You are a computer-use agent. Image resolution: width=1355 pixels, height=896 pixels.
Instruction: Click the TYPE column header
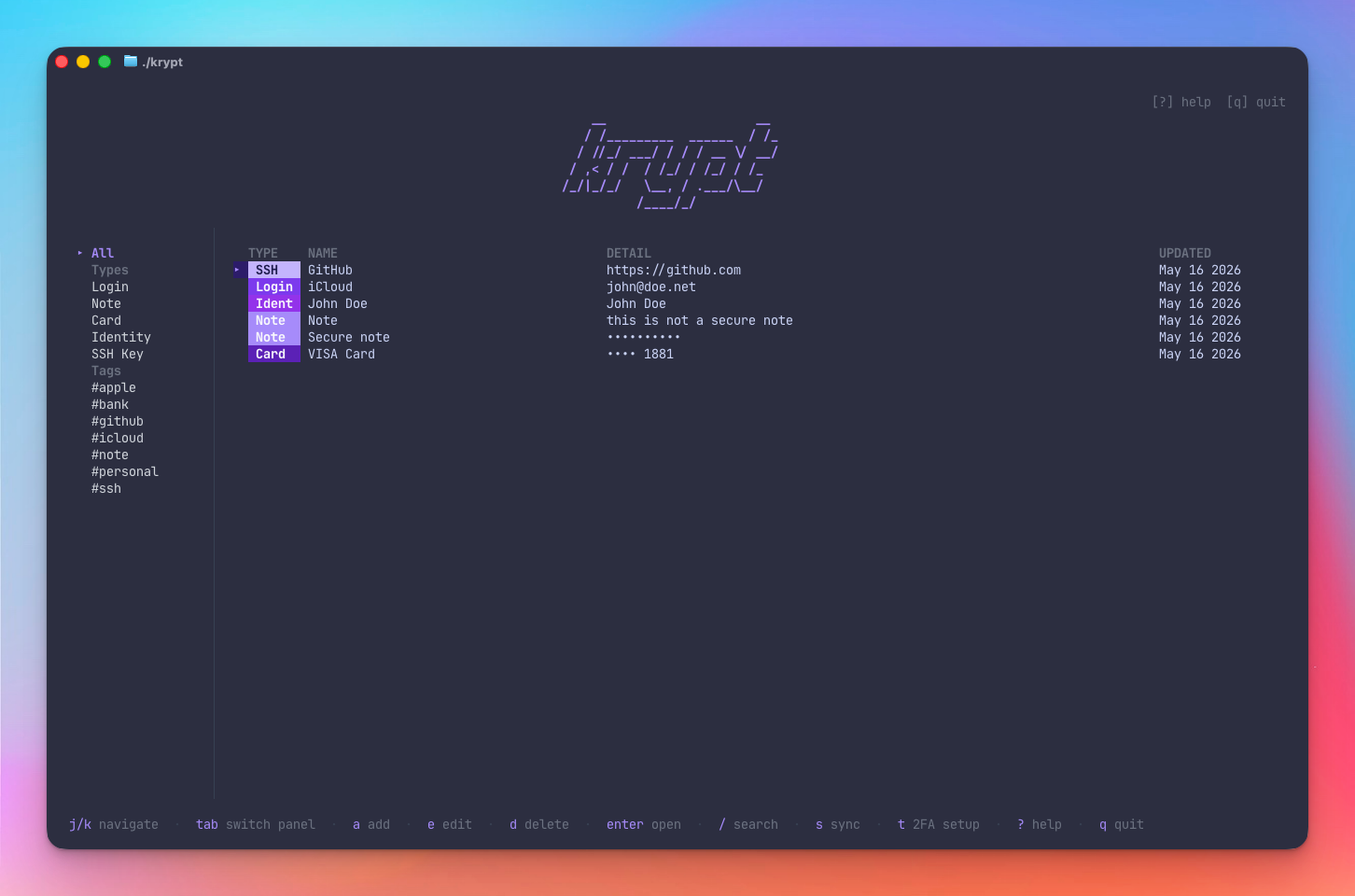263,253
